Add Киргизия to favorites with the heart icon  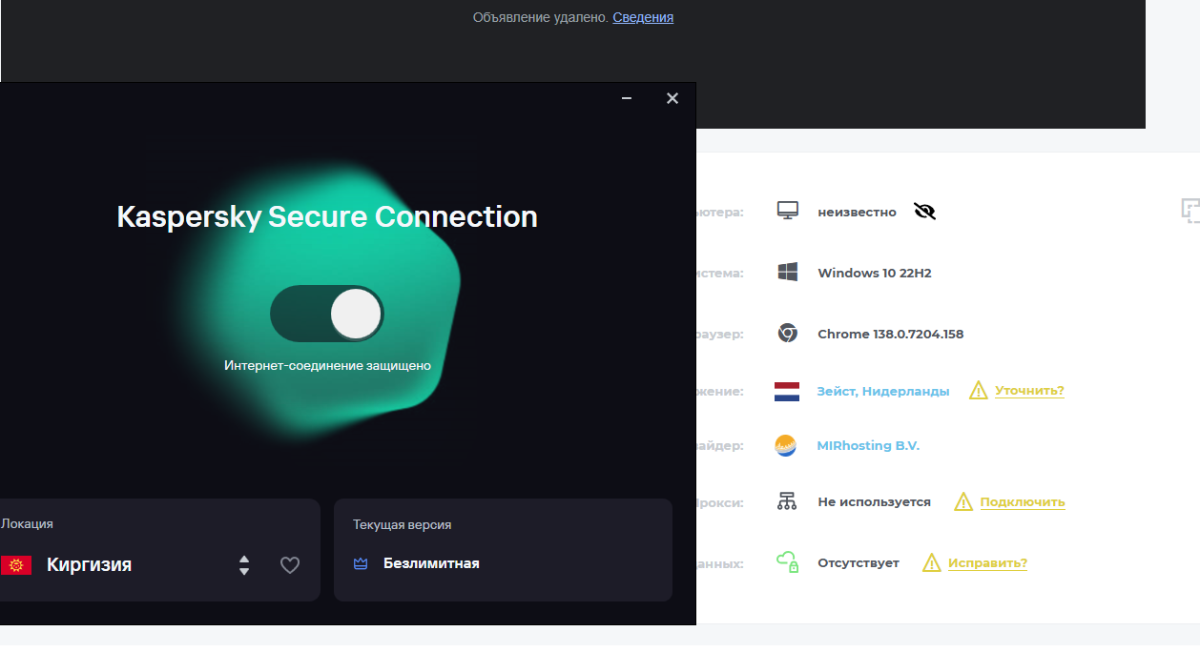[x=290, y=565]
